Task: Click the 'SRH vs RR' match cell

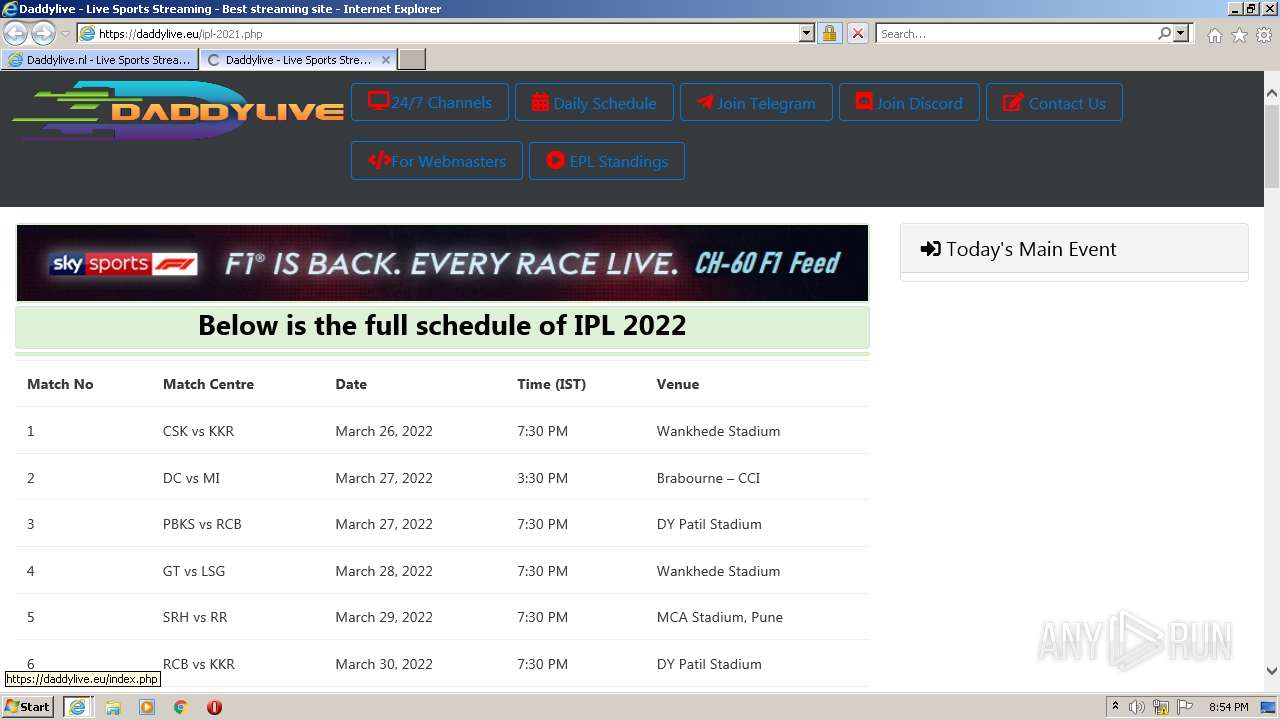Action: 195,617
